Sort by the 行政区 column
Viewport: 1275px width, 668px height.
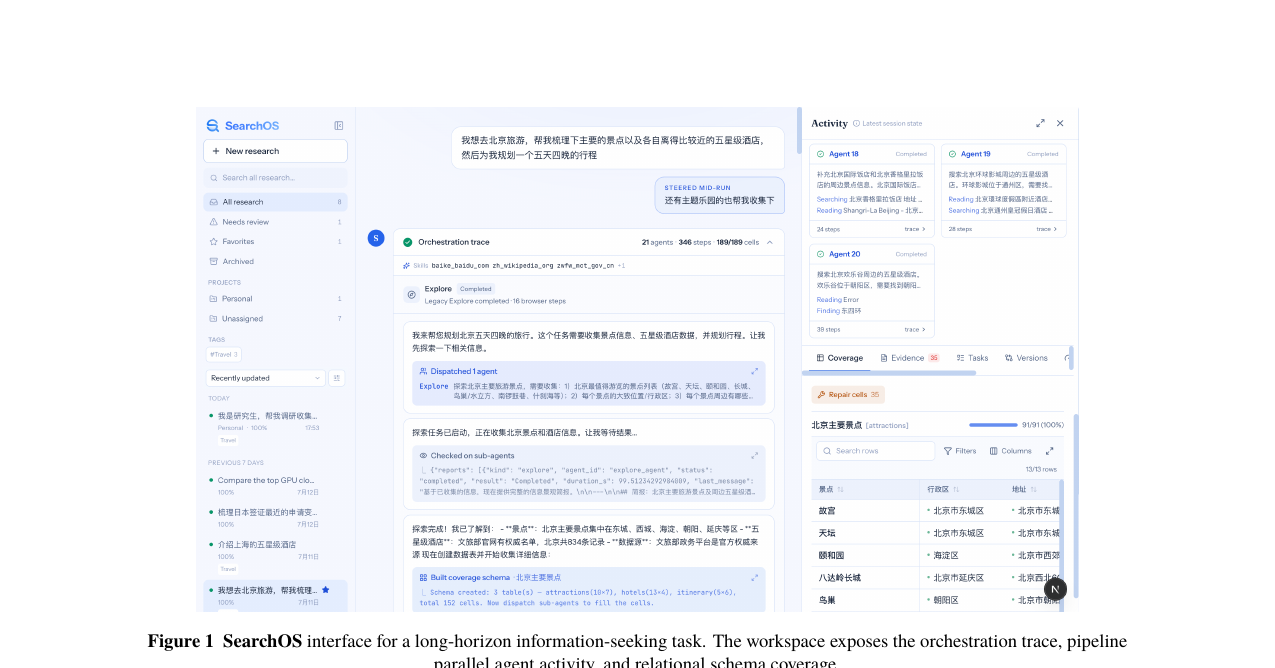(943, 489)
